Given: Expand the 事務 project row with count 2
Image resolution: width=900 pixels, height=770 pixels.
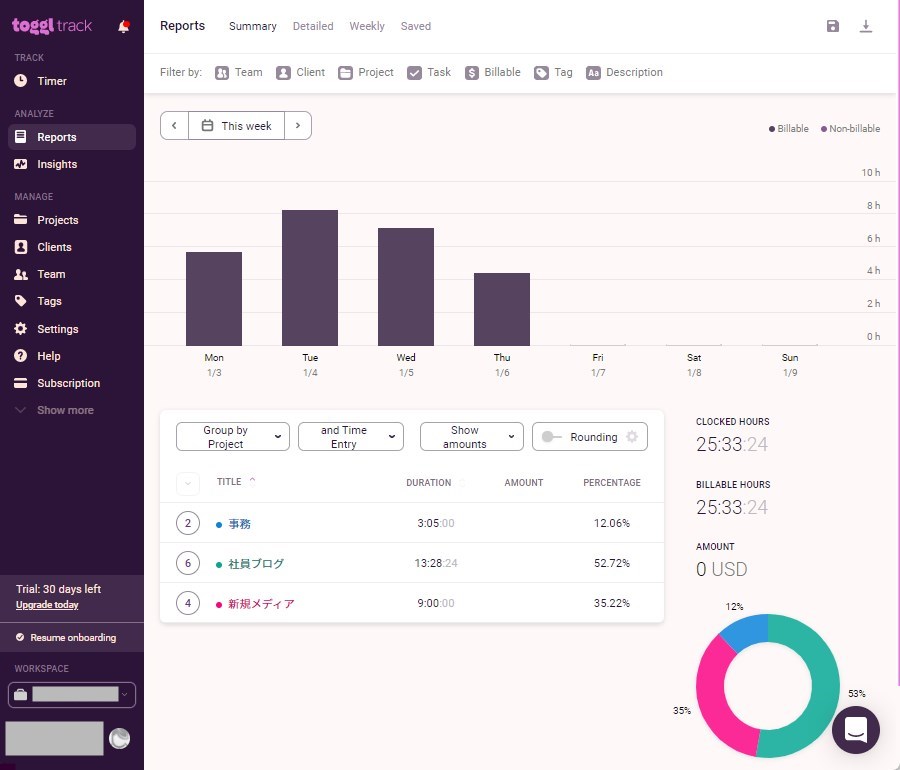Looking at the screenshot, I should pyautogui.click(x=188, y=523).
